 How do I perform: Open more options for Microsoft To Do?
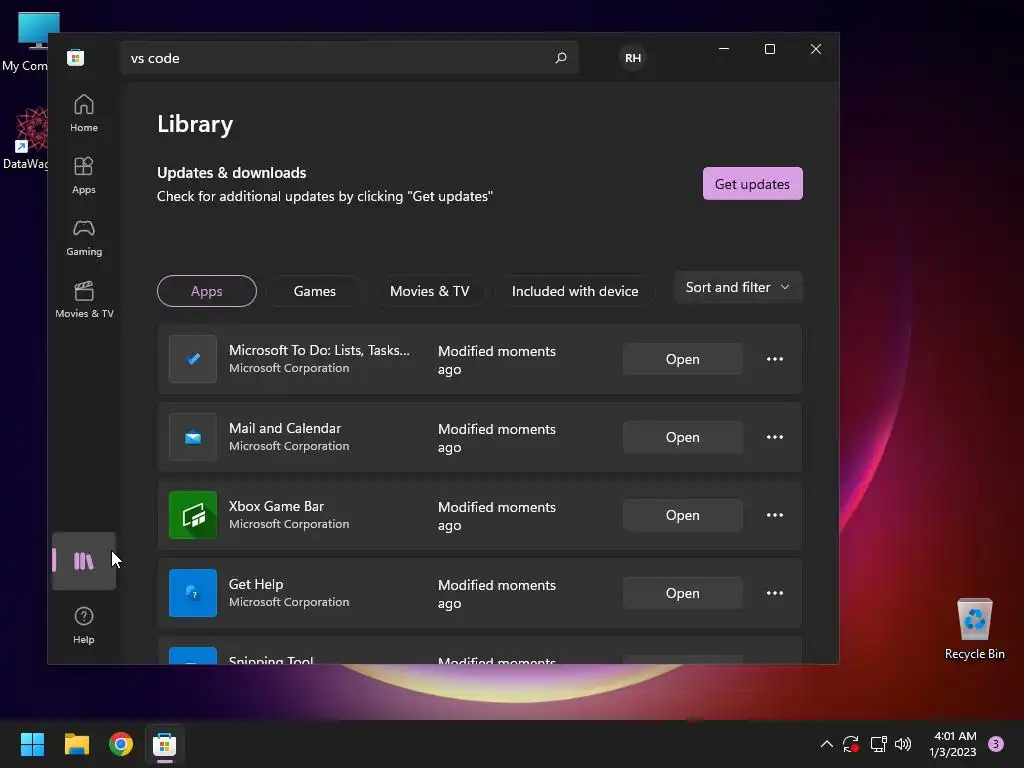pyautogui.click(x=775, y=359)
